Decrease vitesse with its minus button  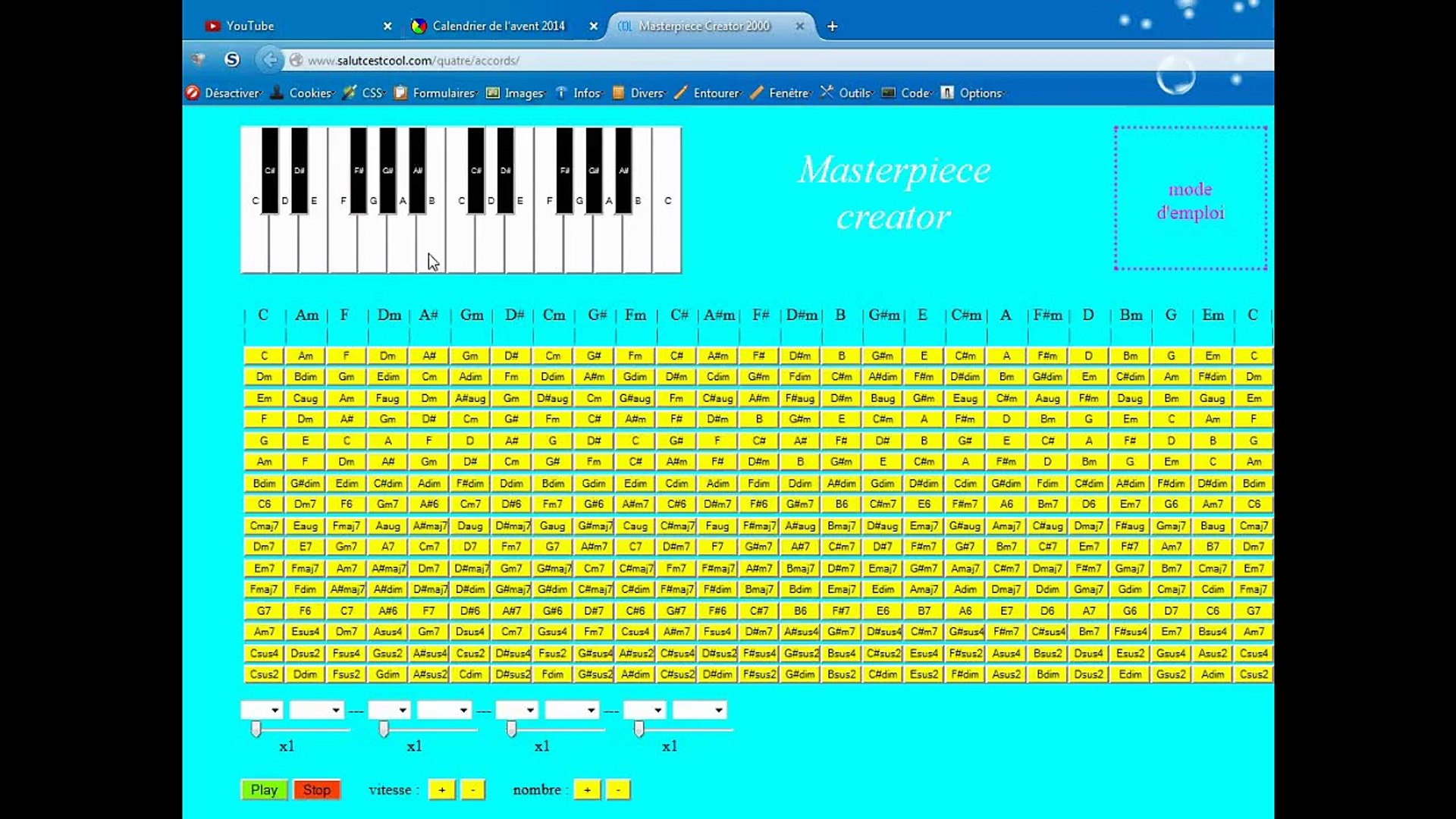pos(472,790)
